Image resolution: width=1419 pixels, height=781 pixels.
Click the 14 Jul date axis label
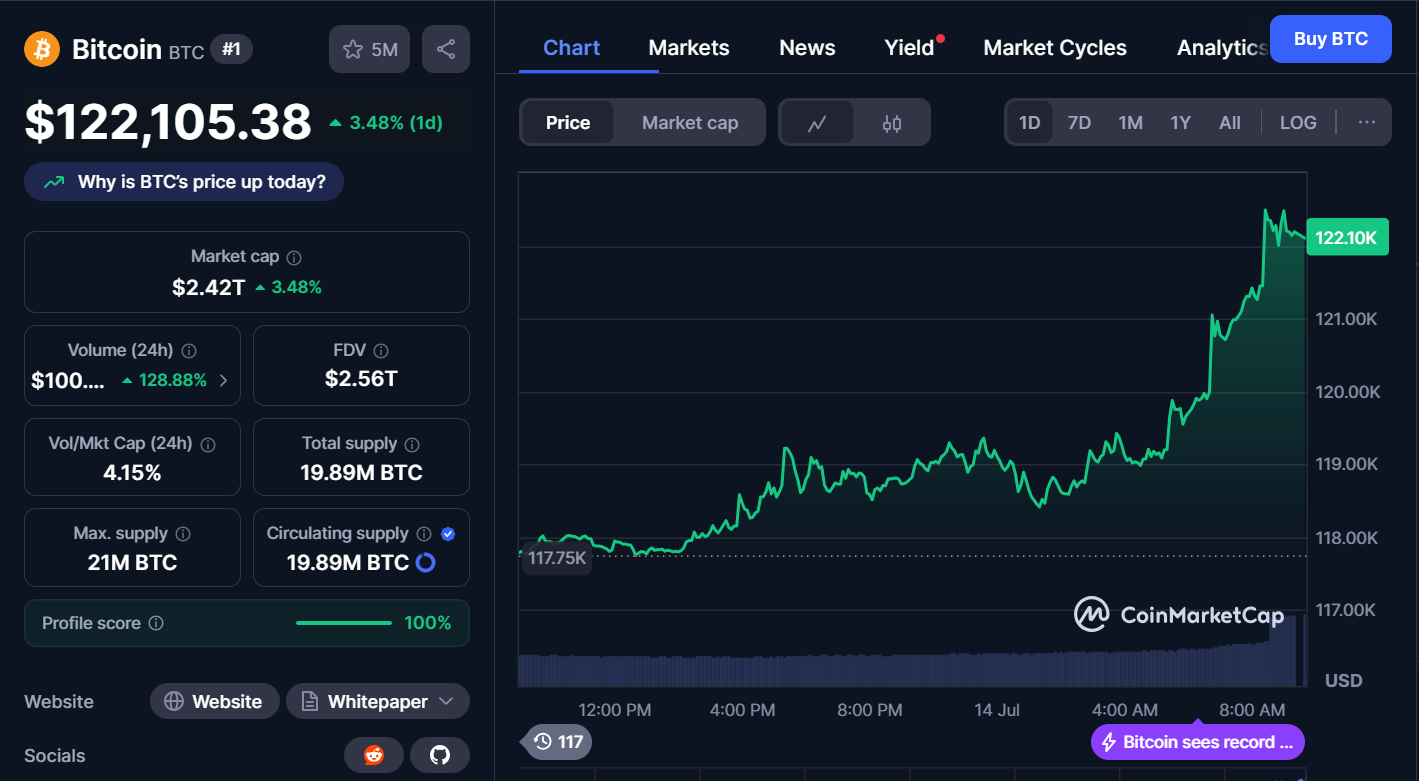pos(997,709)
